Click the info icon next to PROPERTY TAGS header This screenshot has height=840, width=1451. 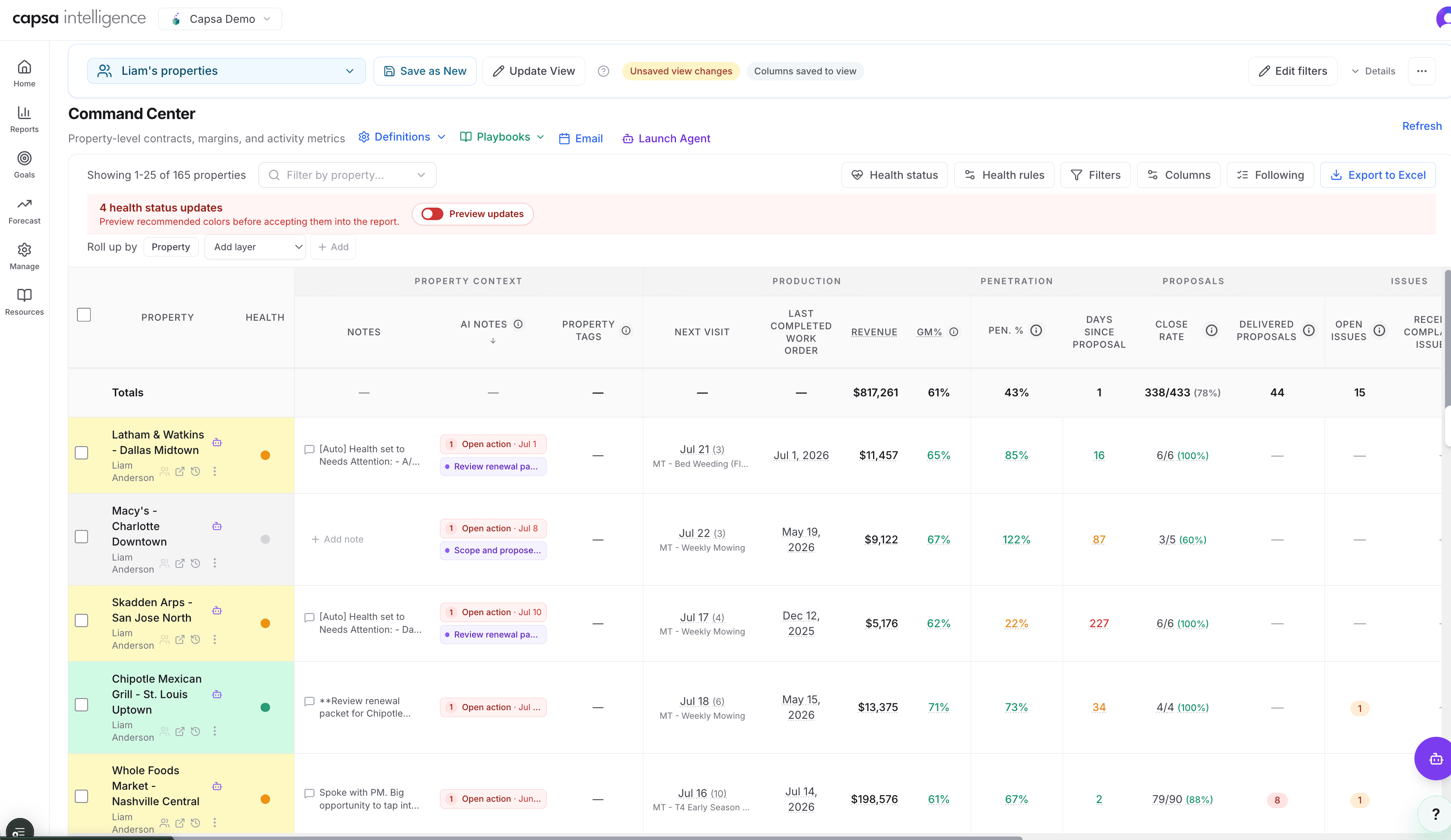625,331
